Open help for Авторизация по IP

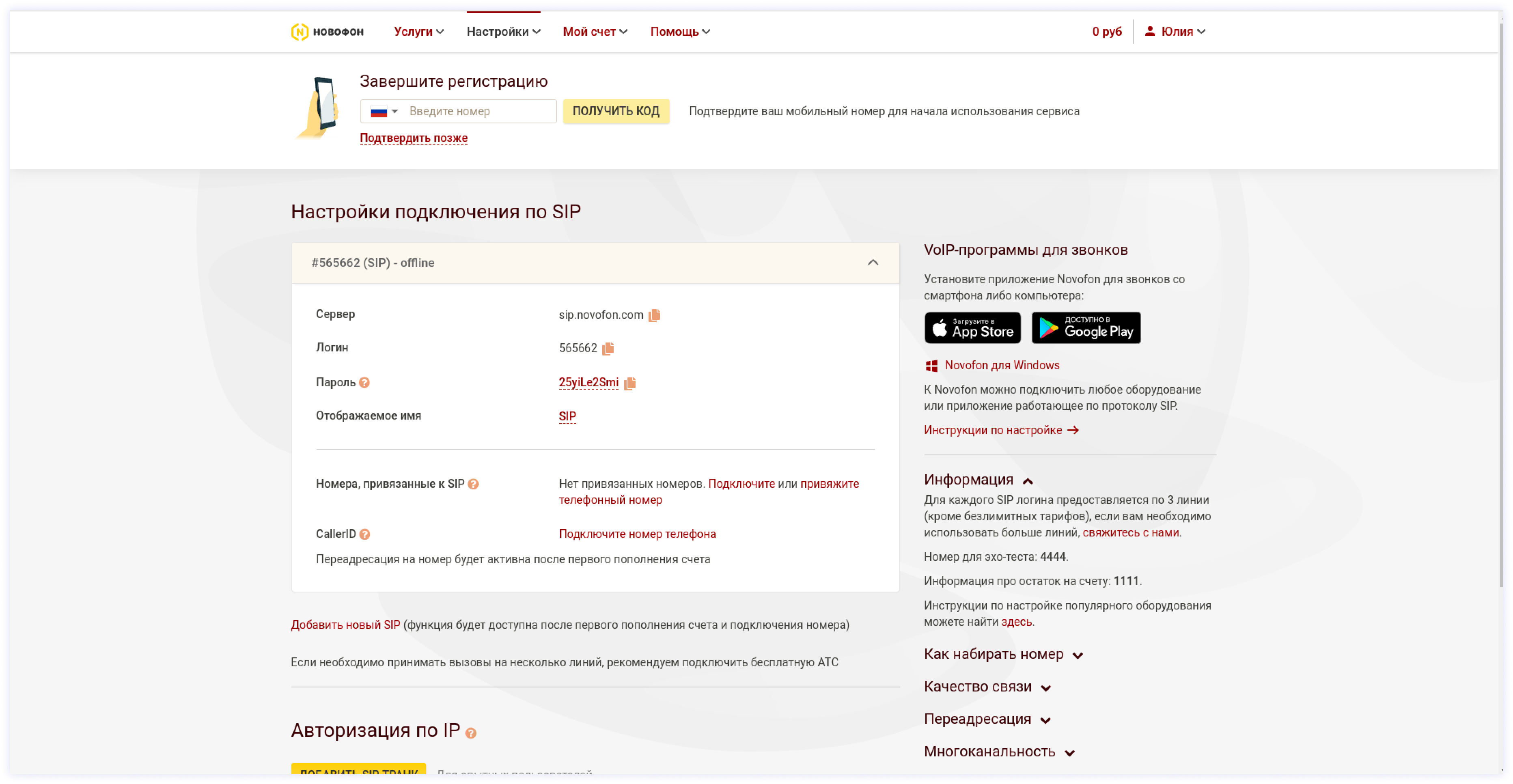(470, 734)
